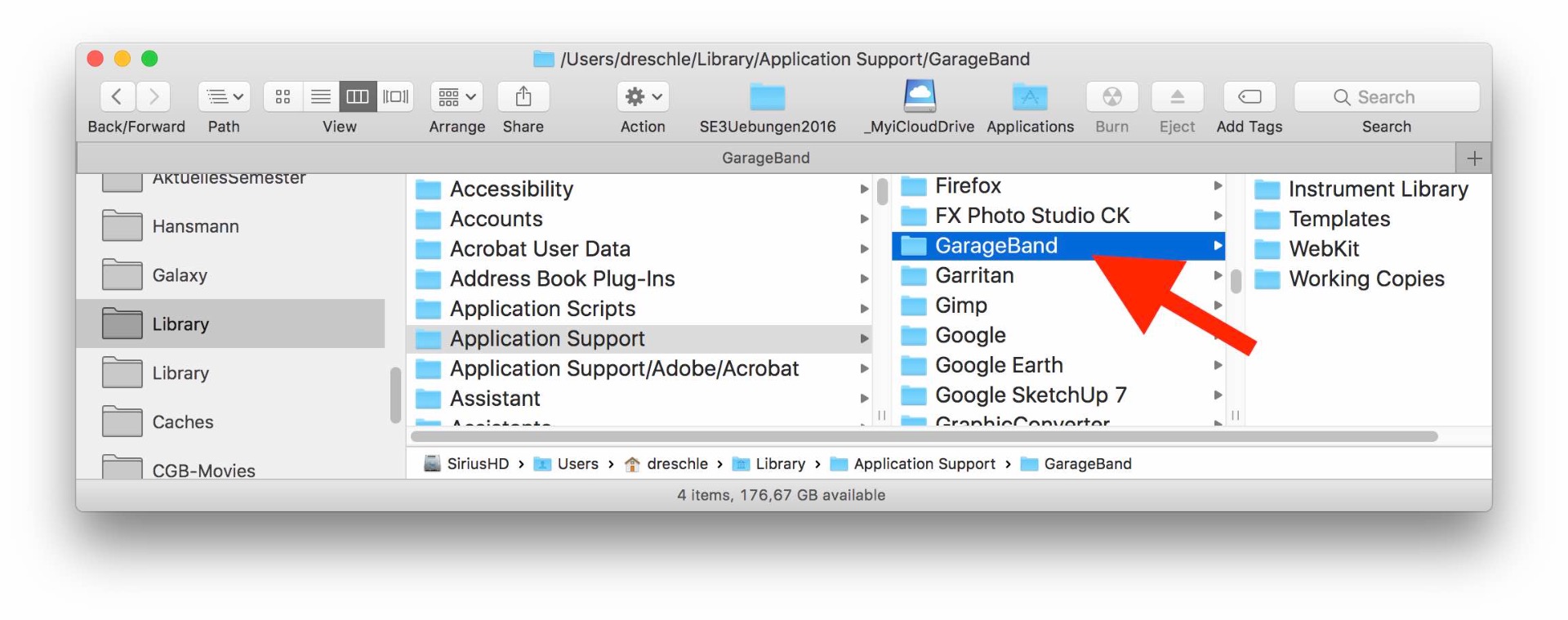1568x620 pixels.
Task: Open the Action gear menu
Action: [643, 96]
